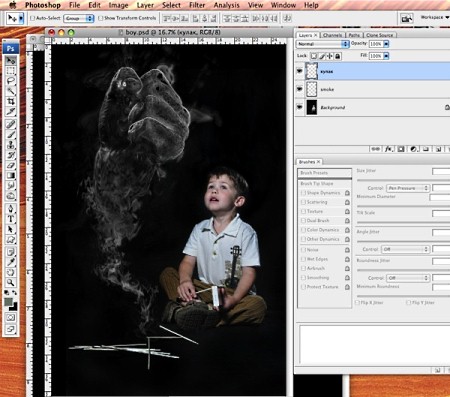Select the Eyedropper tool
450x397 pixels.
coord(11,262)
